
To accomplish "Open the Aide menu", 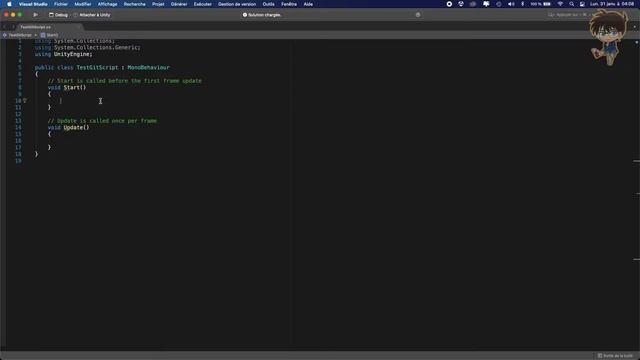I will pyautogui.click(x=308, y=4).
